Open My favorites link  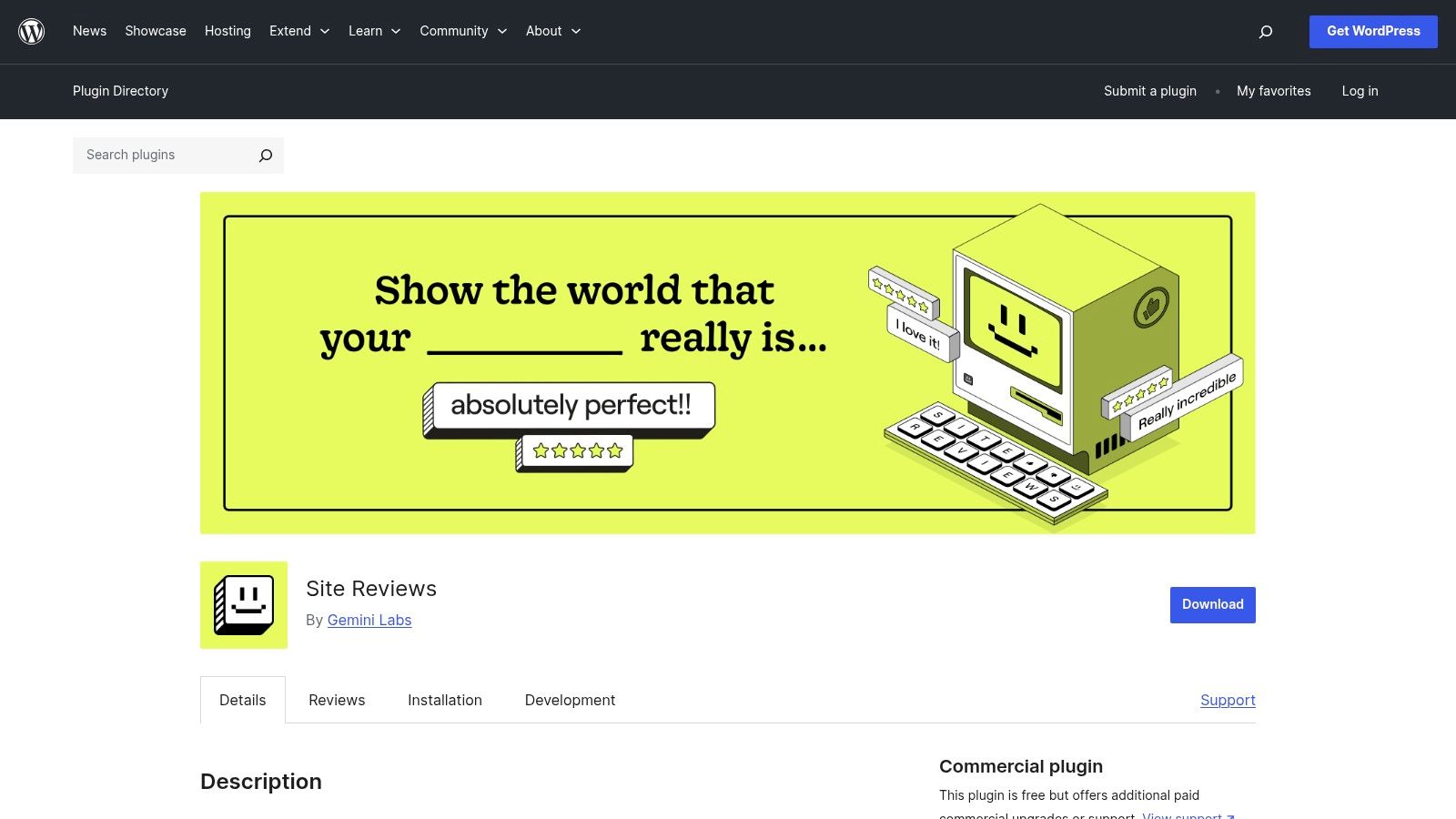(x=1274, y=91)
